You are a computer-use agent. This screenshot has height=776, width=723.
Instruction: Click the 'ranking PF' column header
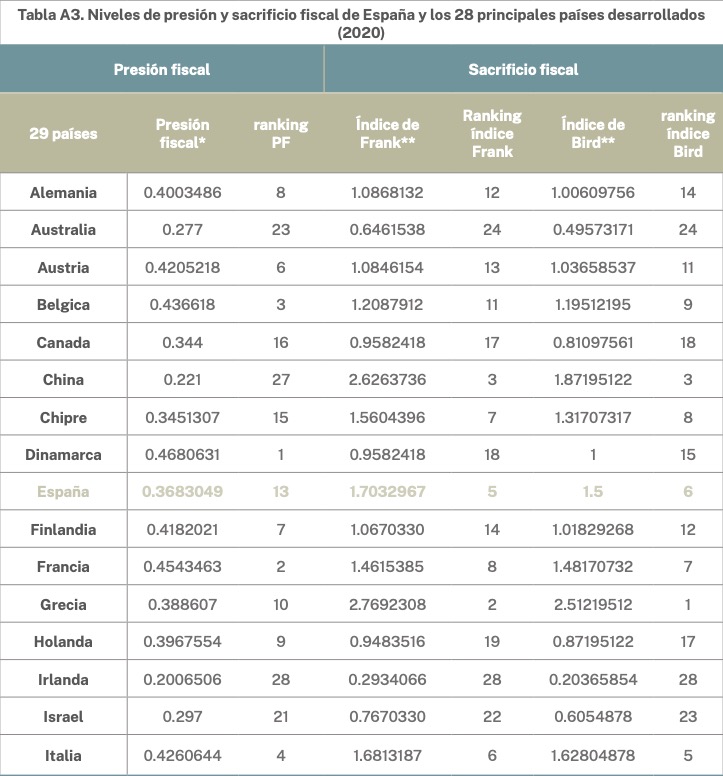[x=280, y=133]
